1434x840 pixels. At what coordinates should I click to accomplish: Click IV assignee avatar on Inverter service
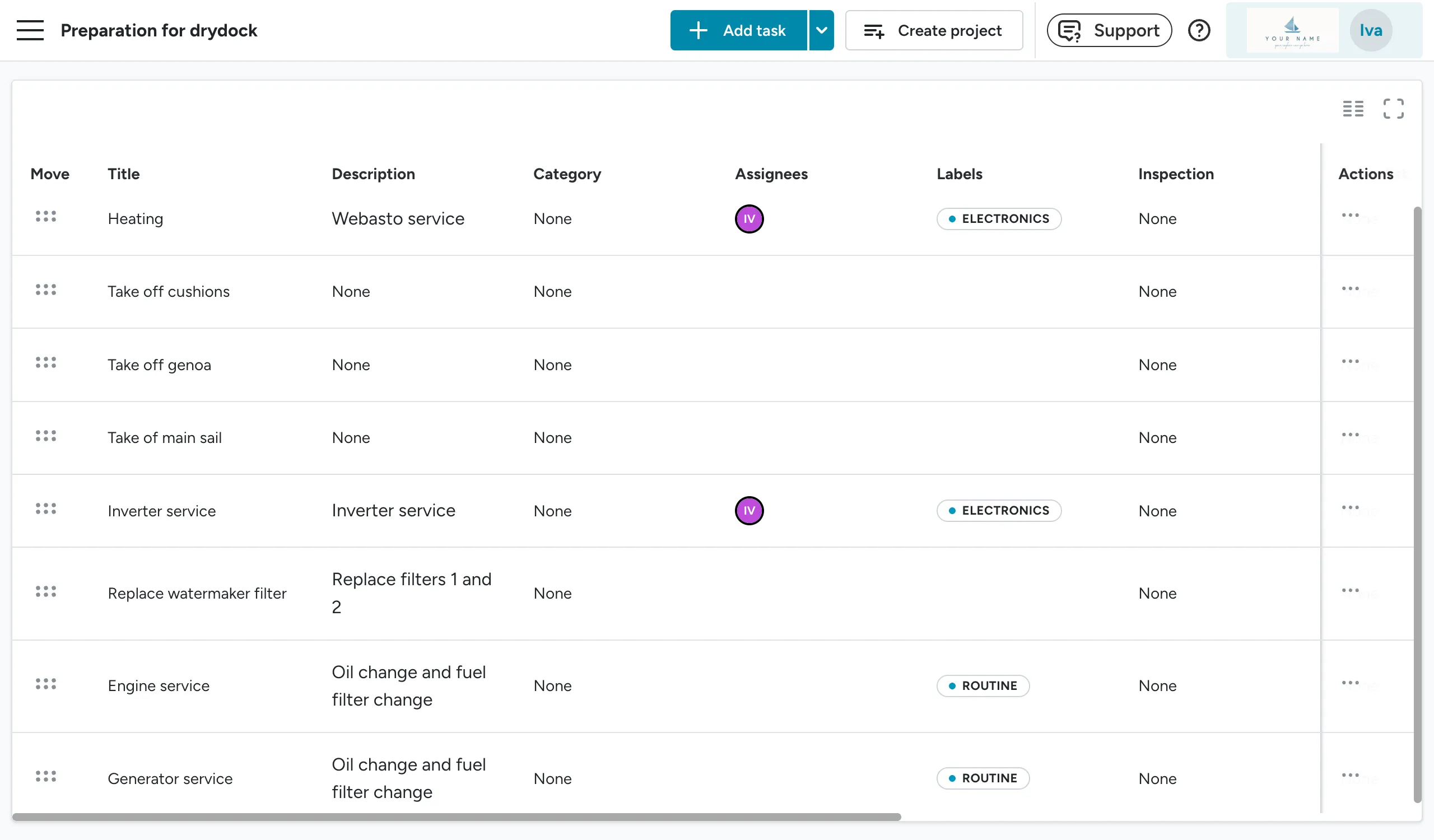[749, 511]
